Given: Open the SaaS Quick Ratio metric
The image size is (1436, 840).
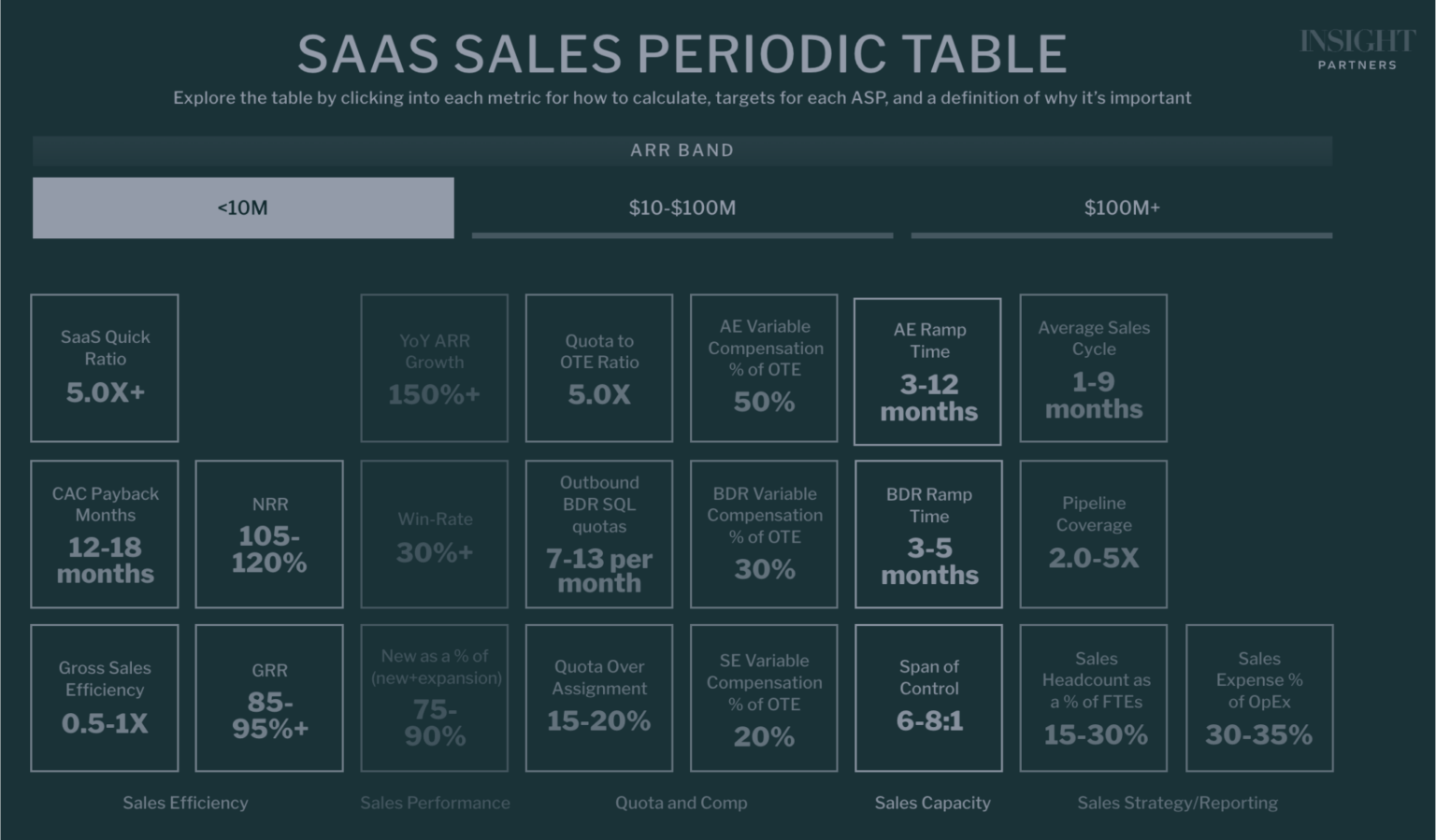Looking at the screenshot, I should pos(104,367).
